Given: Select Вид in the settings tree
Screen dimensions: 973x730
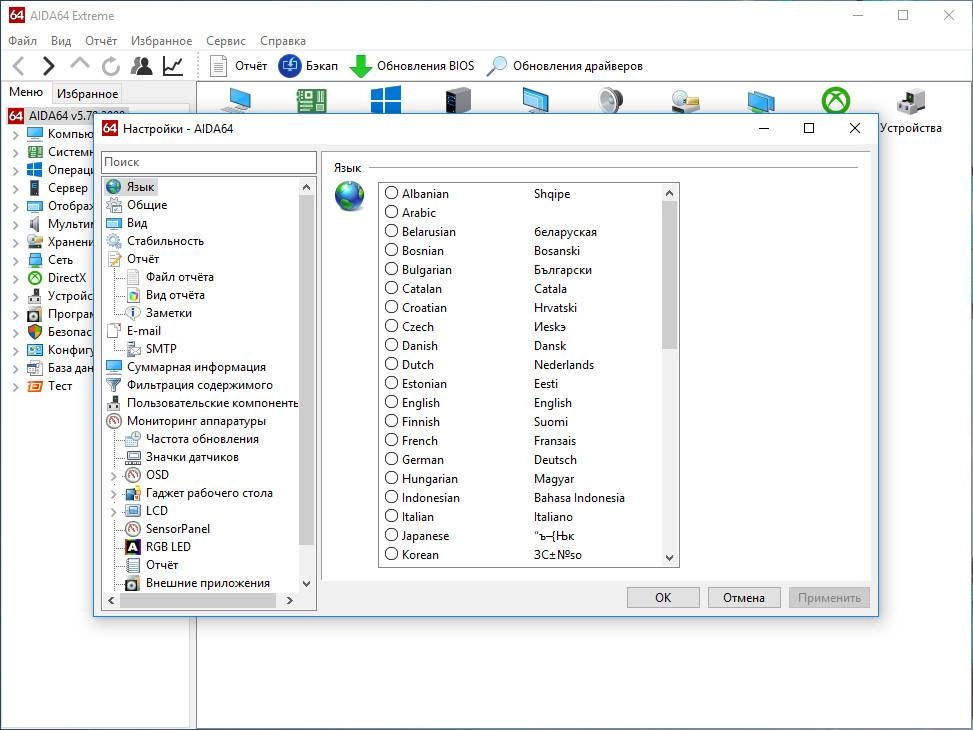Looking at the screenshot, I should point(137,223).
